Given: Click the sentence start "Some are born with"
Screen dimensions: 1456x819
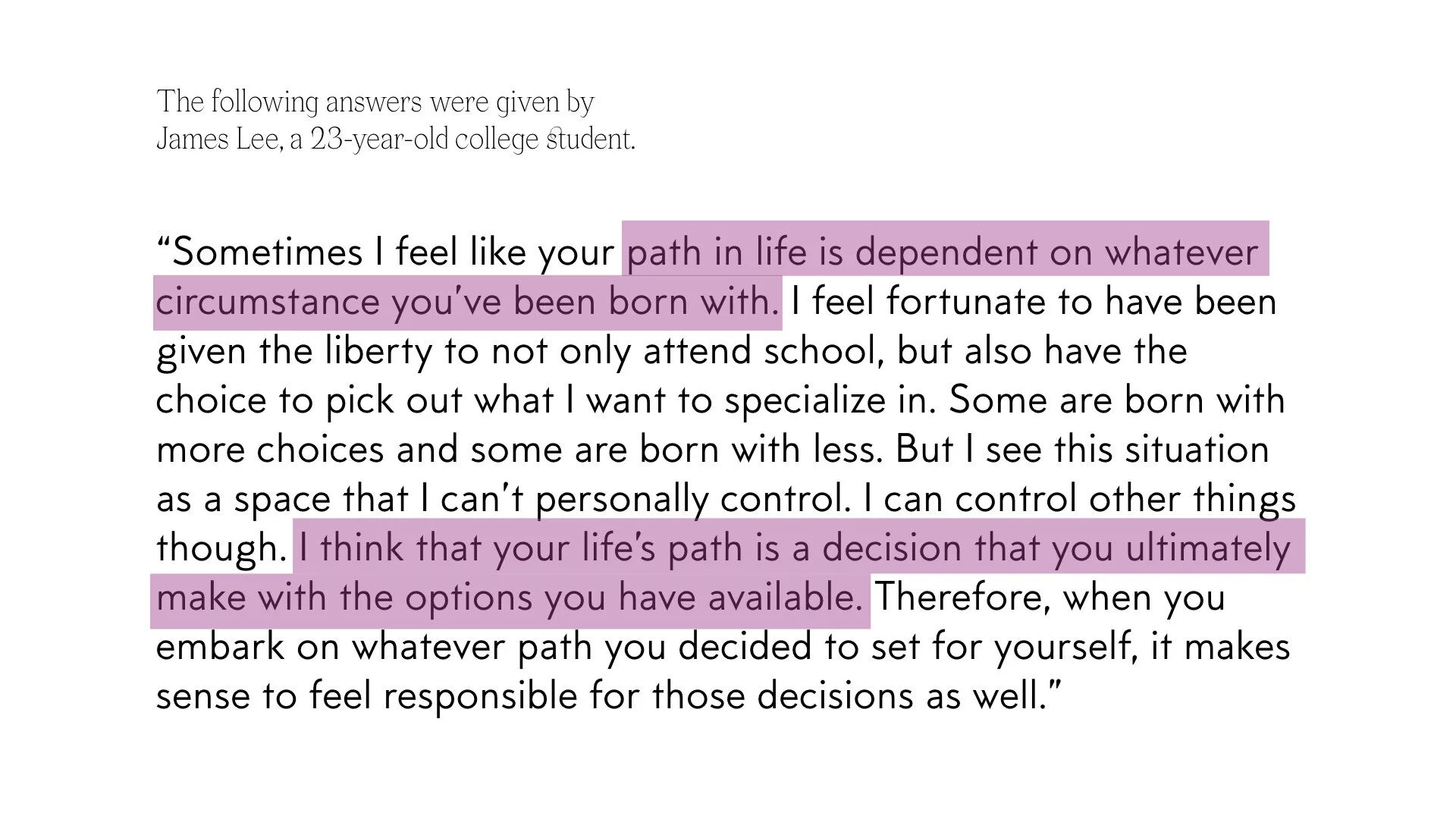Looking at the screenshot, I should [x=1117, y=400].
